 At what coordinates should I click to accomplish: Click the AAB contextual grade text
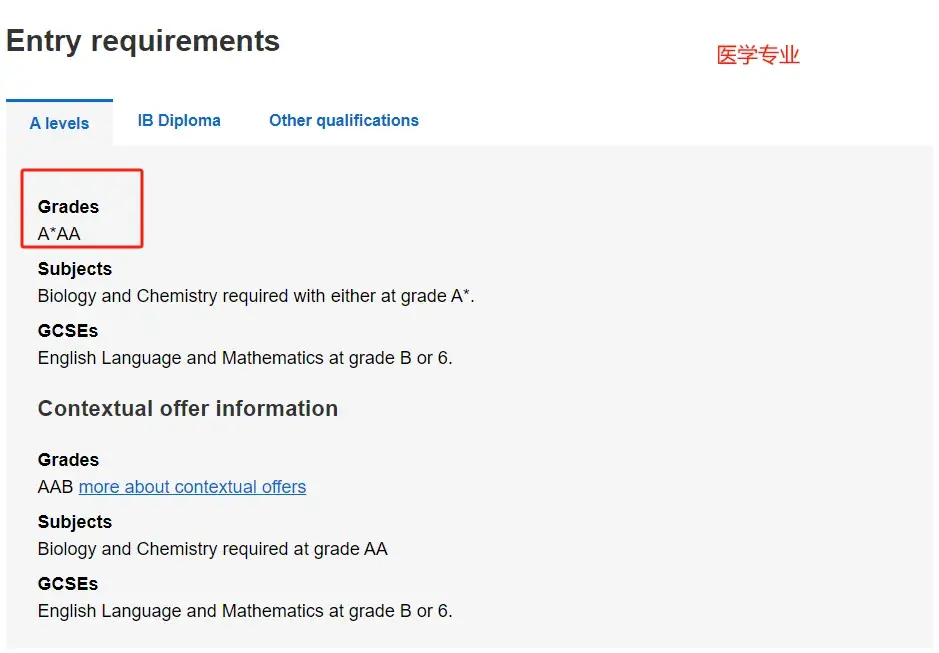[53, 487]
